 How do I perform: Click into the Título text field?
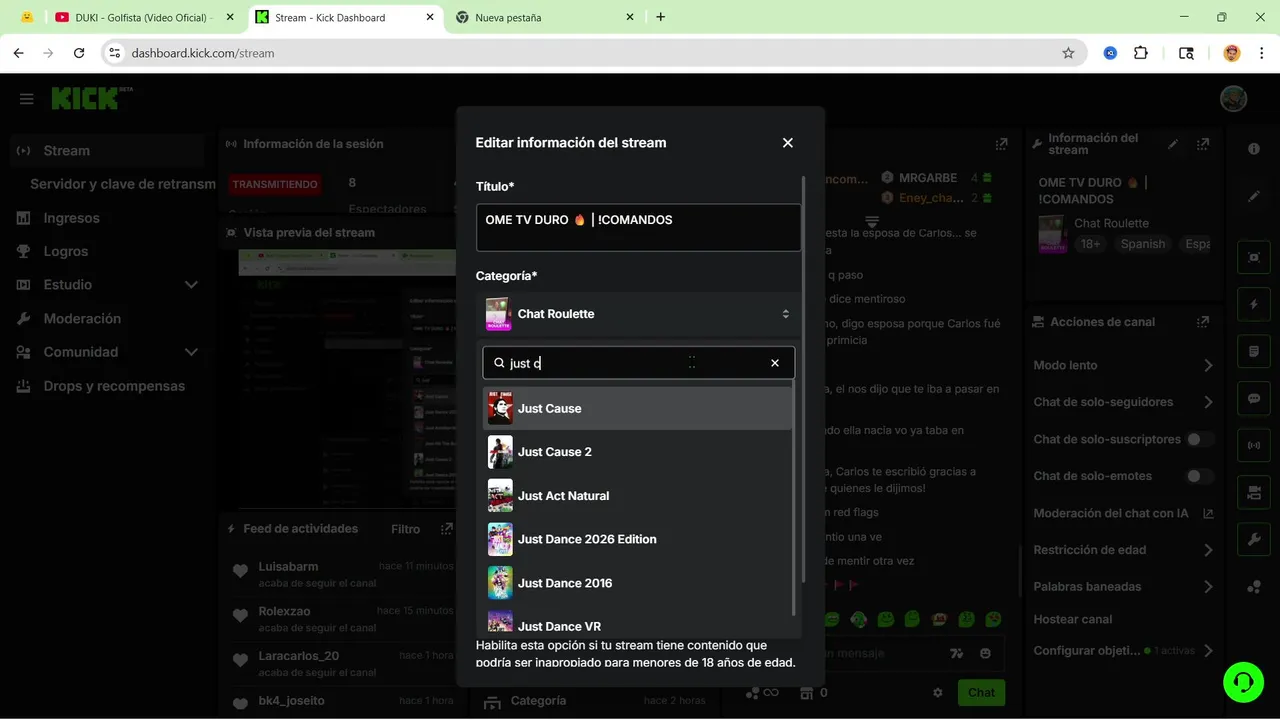638,228
